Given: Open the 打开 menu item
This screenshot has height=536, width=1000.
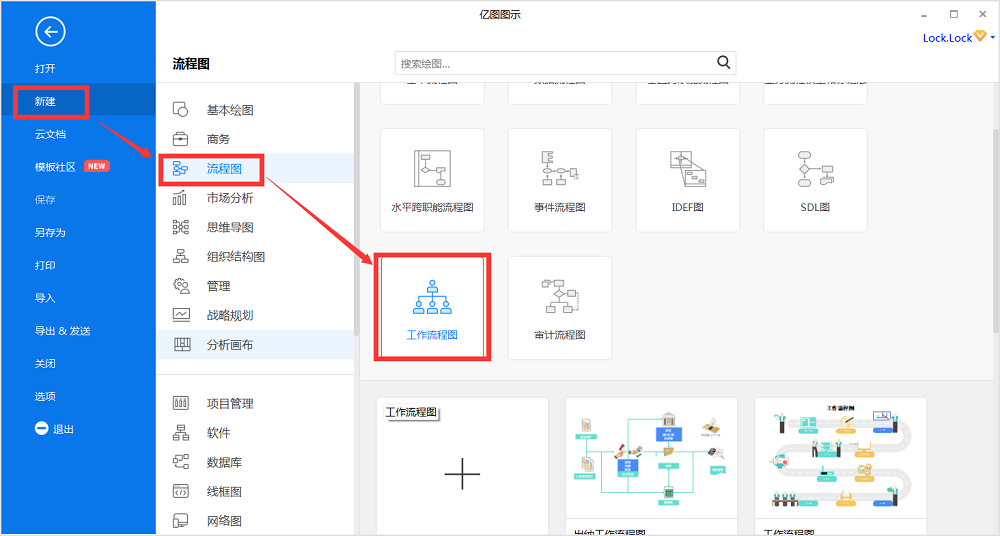Looking at the screenshot, I should 45,68.
